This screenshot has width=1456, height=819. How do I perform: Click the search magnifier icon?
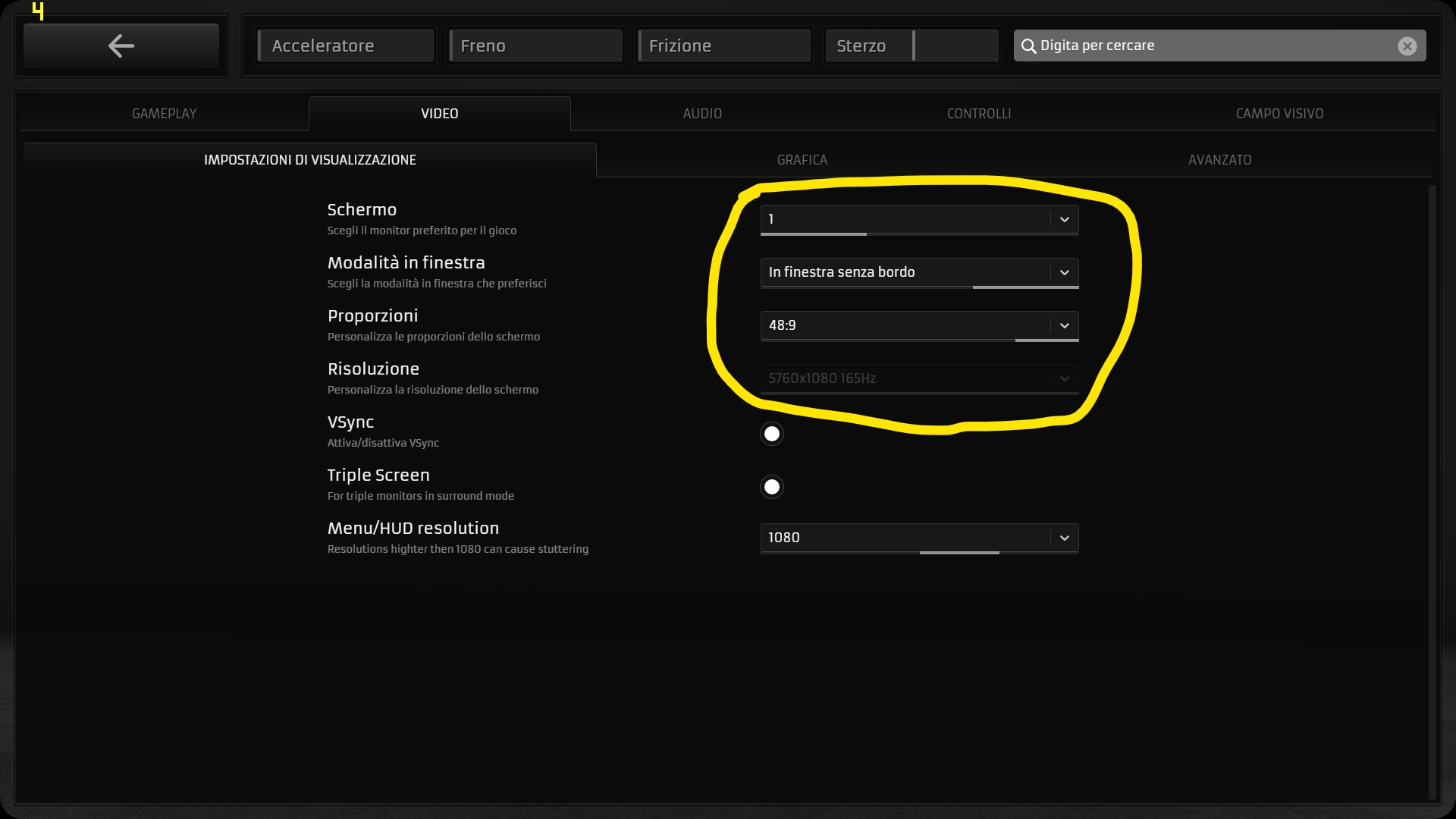point(1028,46)
